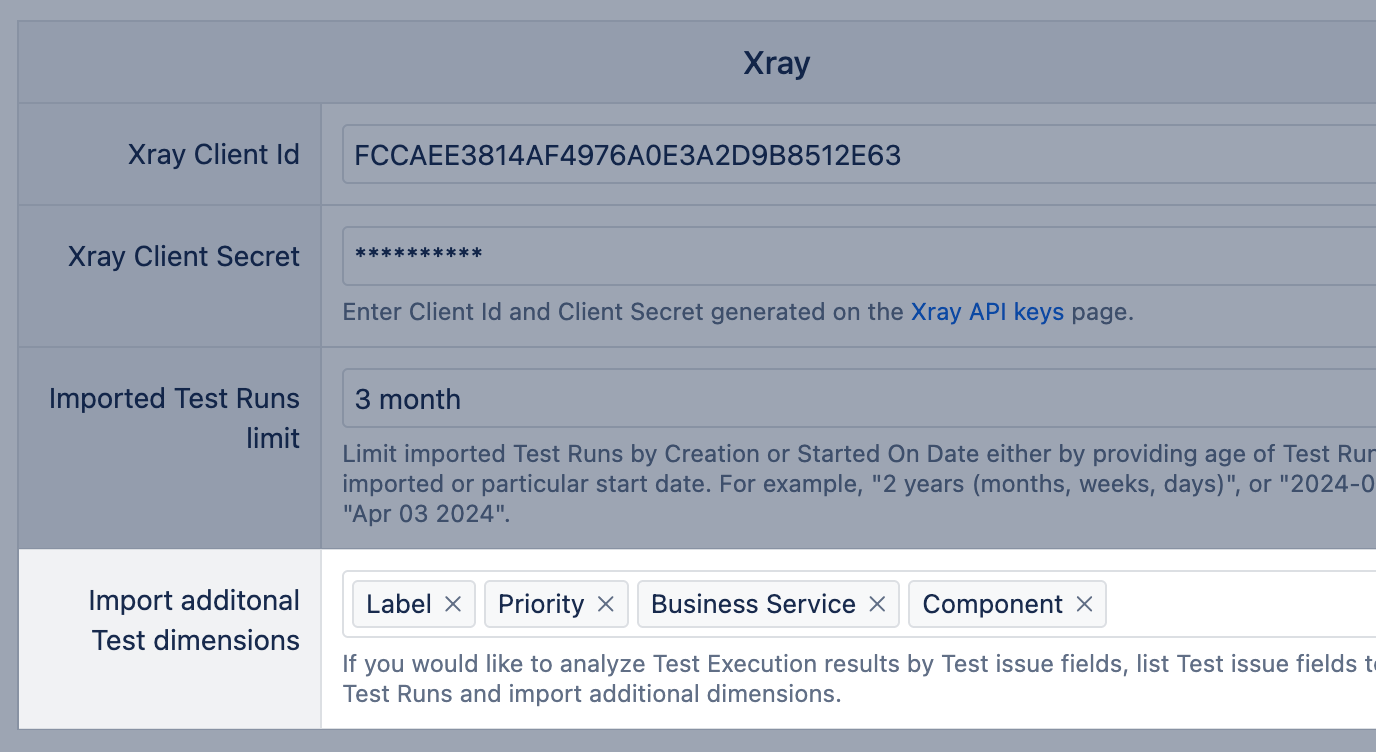The image size is (1376, 752).
Task: Click the Xray Client Id label
Action: [214, 155]
